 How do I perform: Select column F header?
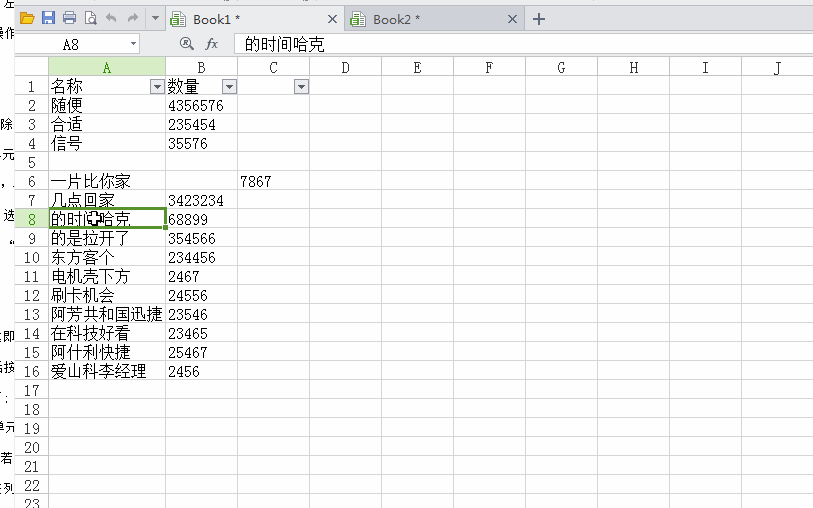click(489, 67)
